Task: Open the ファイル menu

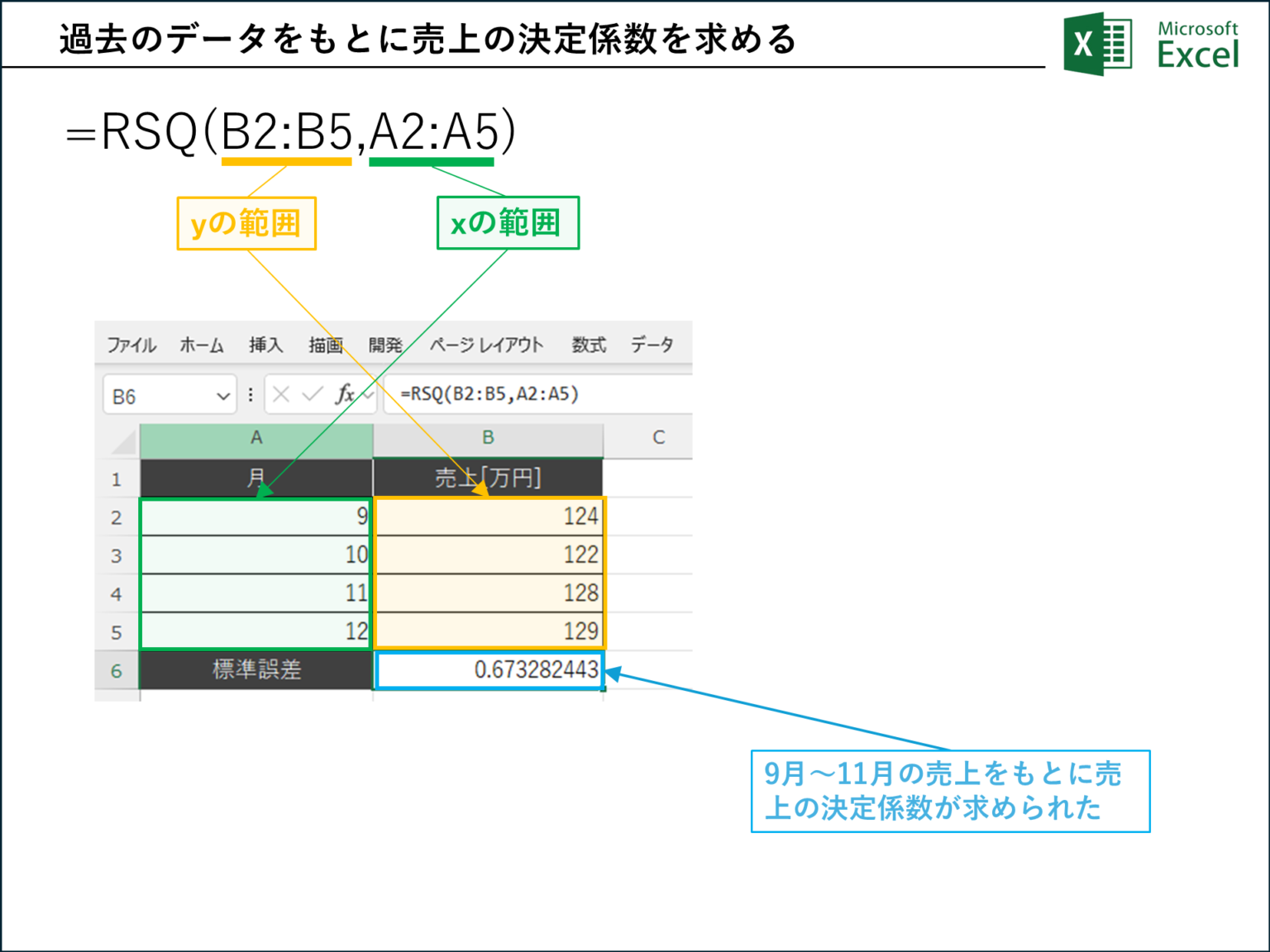Action: [x=131, y=345]
